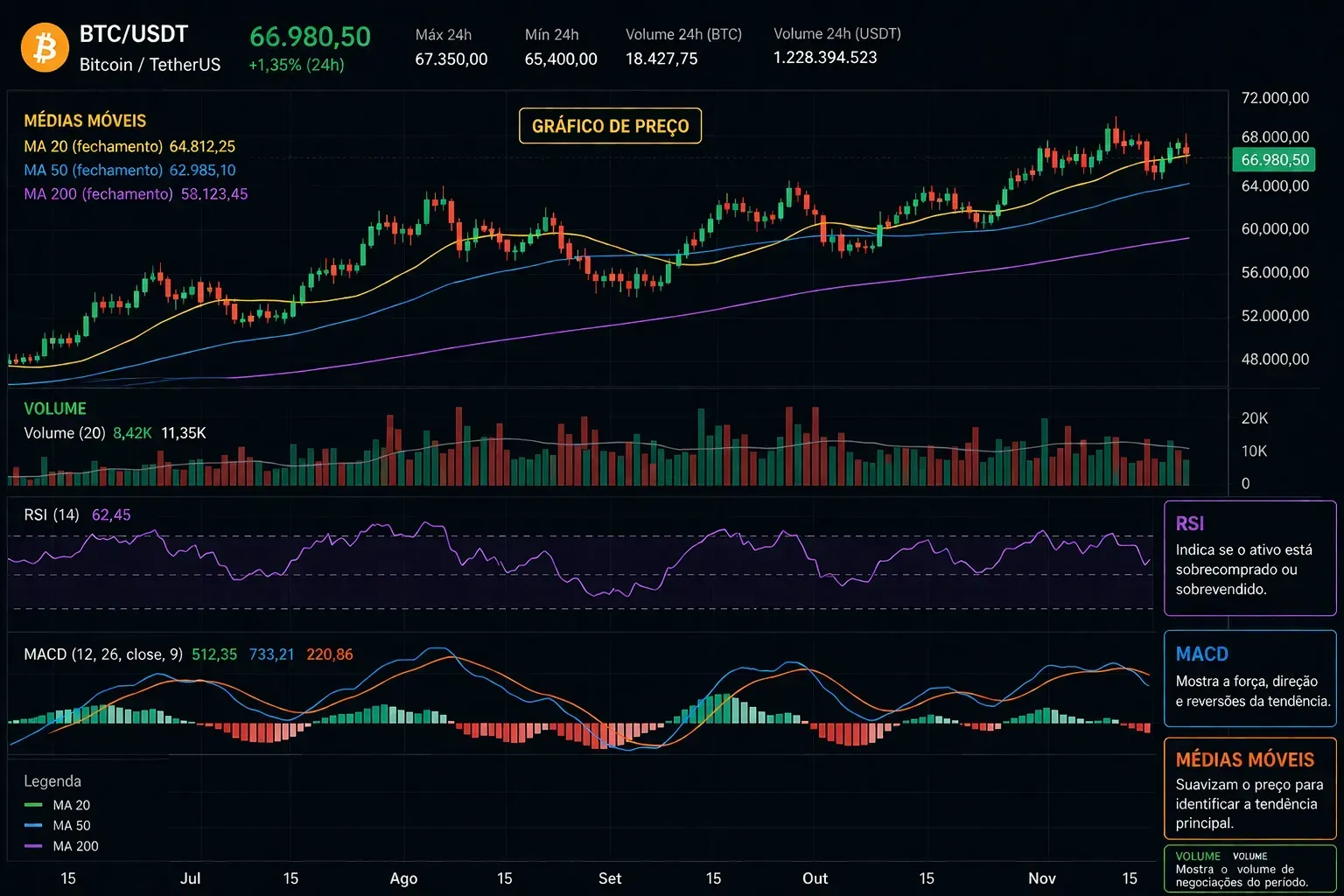Click the Ago label on the time axis
This screenshot has height=896, width=1344.
[403, 878]
